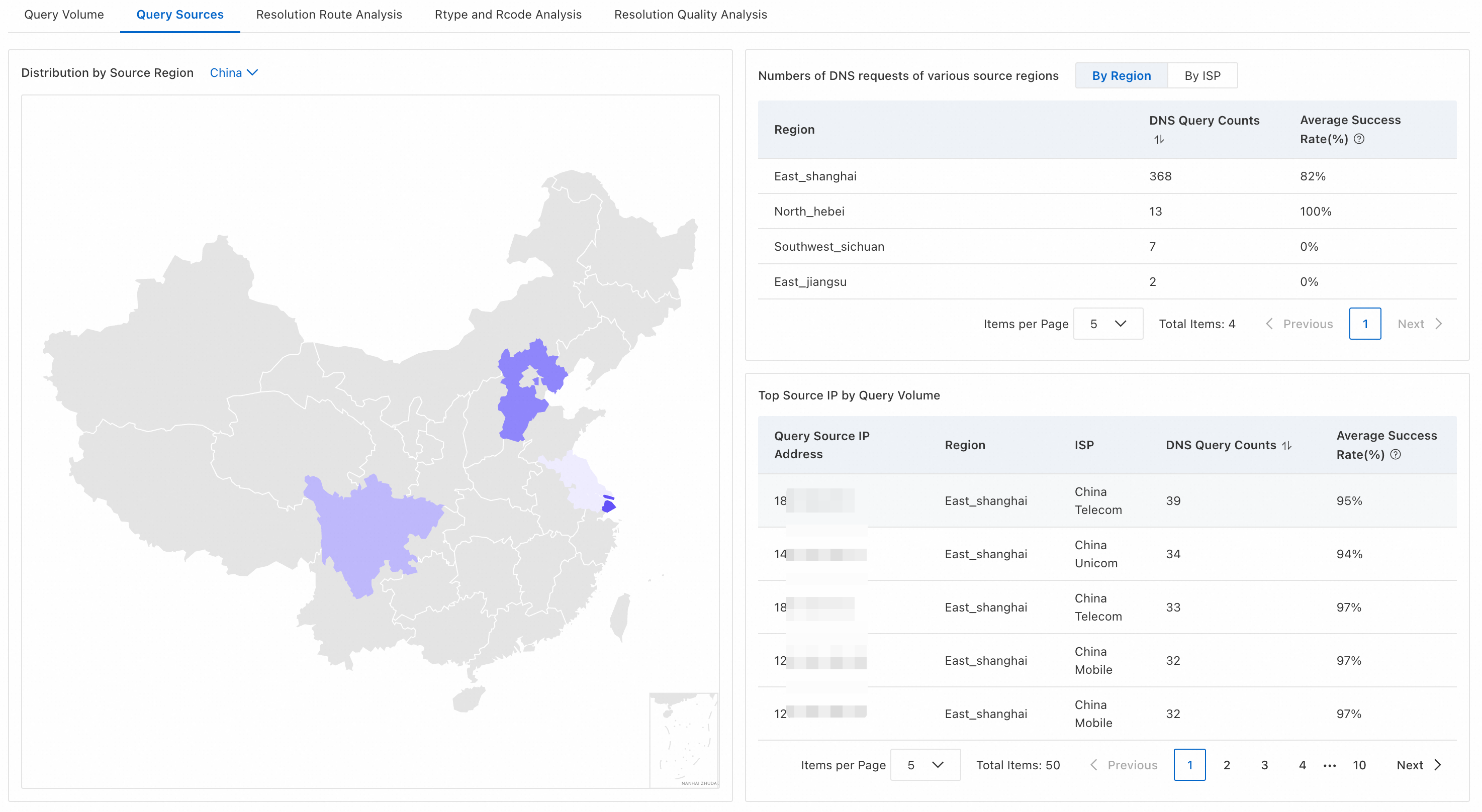This screenshot has width=1482, height=812.
Task: Jump to page 10 of source IPs
Action: [x=1359, y=765]
